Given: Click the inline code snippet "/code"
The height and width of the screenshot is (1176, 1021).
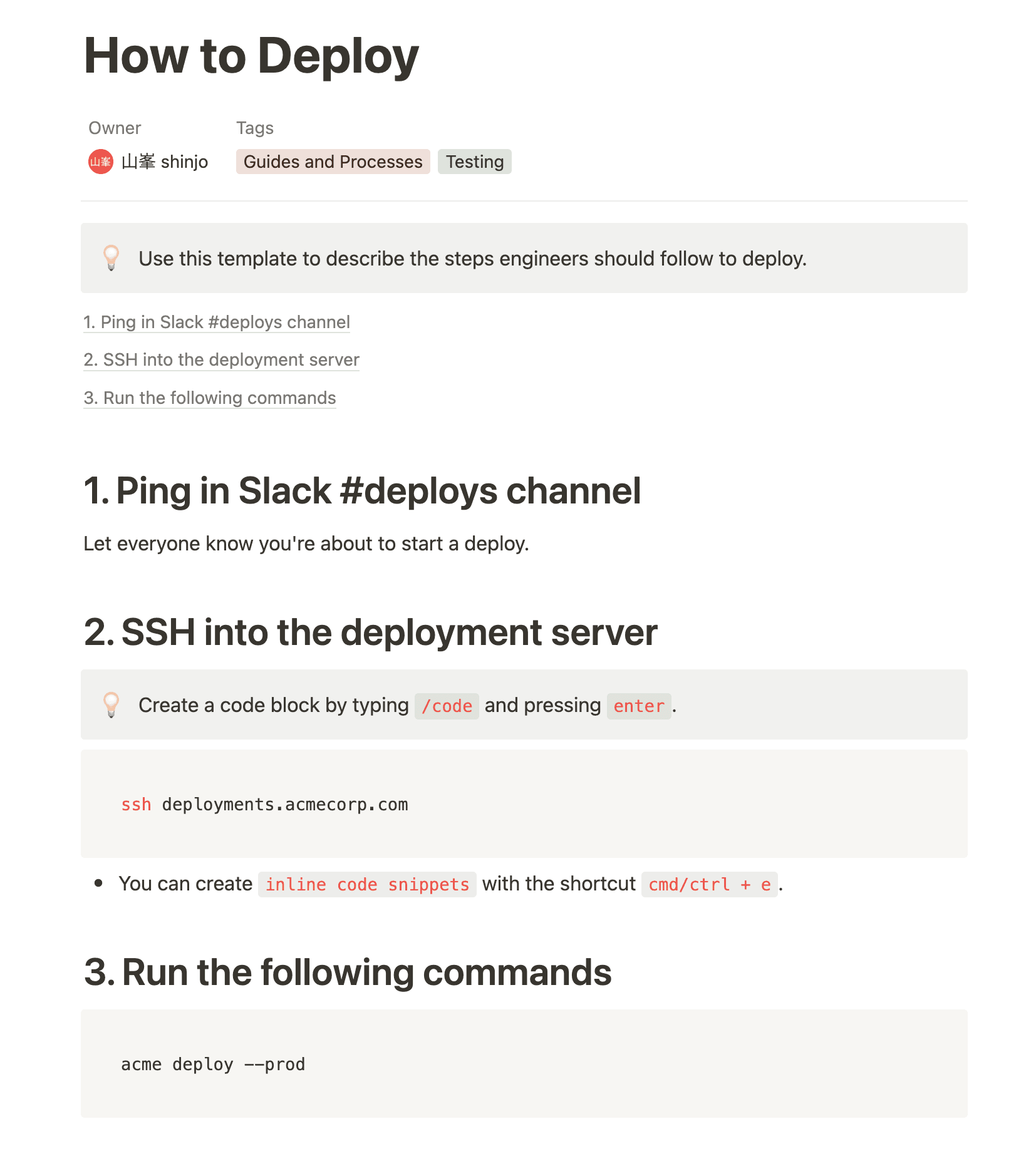Looking at the screenshot, I should click(446, 706).
